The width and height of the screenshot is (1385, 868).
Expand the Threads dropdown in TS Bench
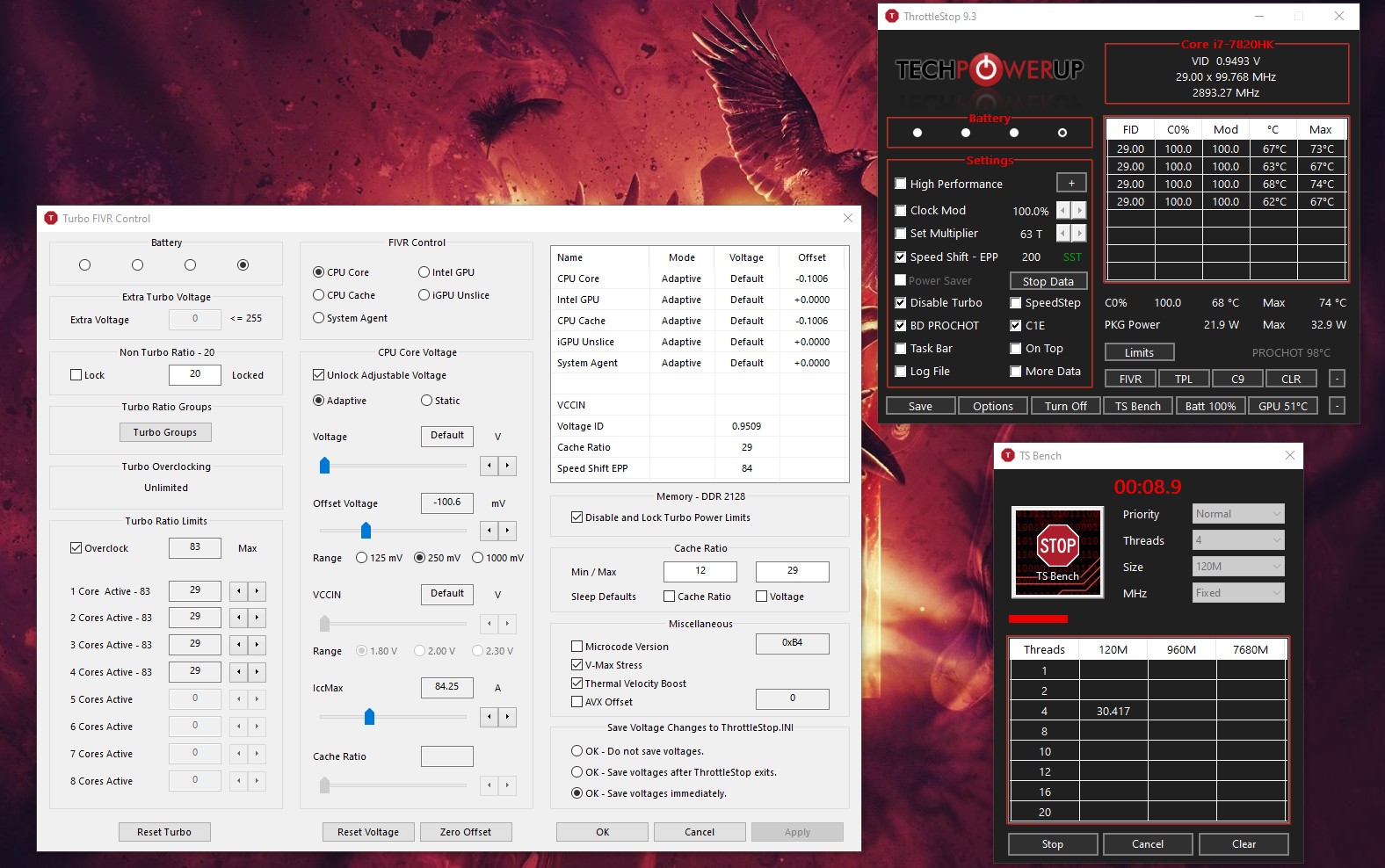(1237, 540)
